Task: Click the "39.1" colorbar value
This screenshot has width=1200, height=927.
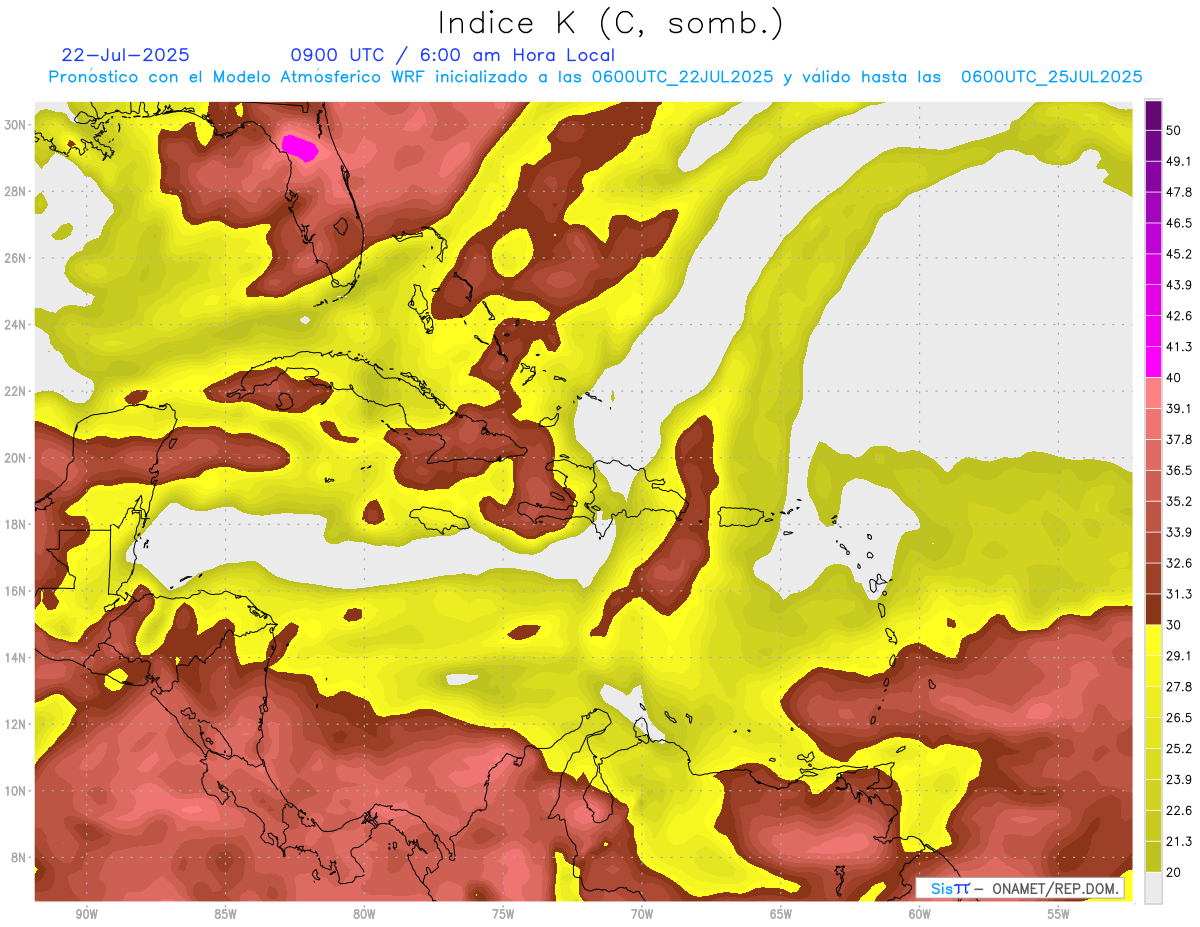Action: pyautogui.click(x=1180, y=408)
